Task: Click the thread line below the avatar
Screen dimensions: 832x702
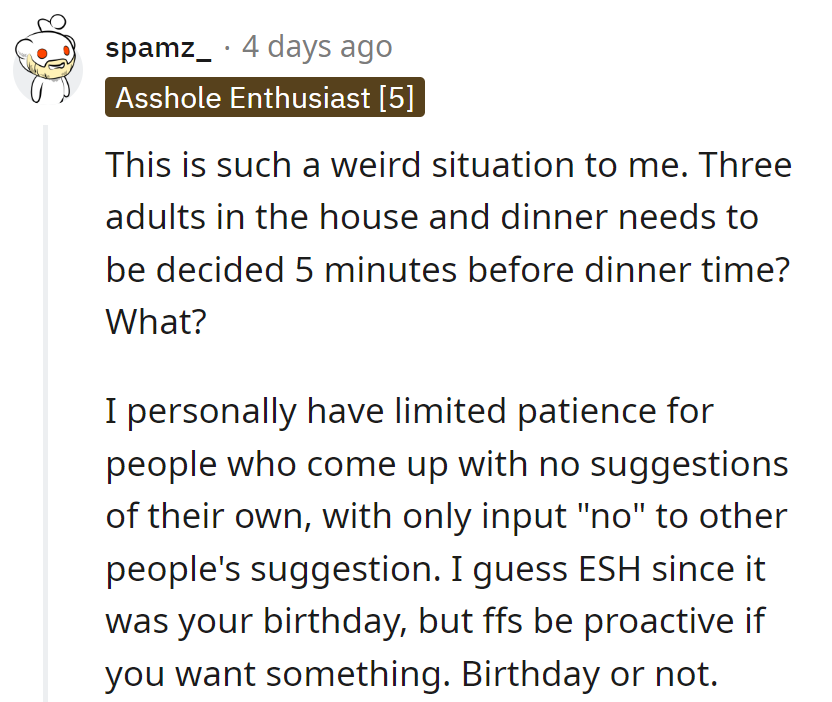Action: [x=48, y=300]
